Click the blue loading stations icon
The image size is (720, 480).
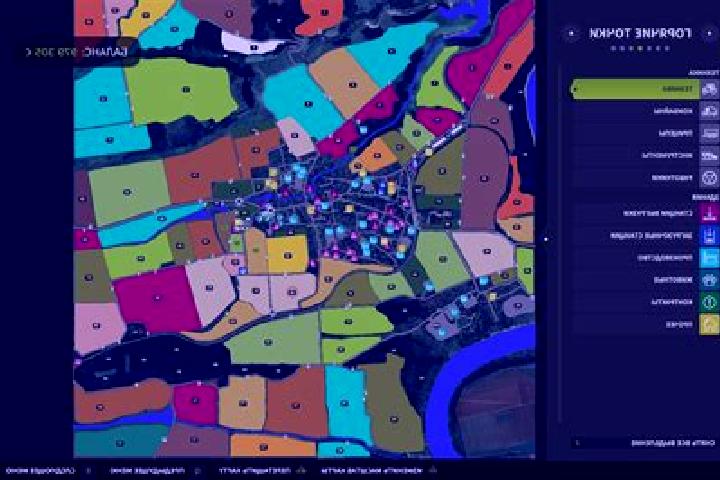tap(709, 236)
